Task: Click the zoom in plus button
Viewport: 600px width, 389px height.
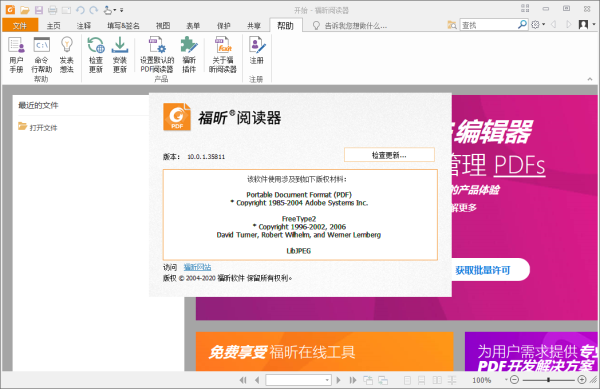Action: click(582, 379)
